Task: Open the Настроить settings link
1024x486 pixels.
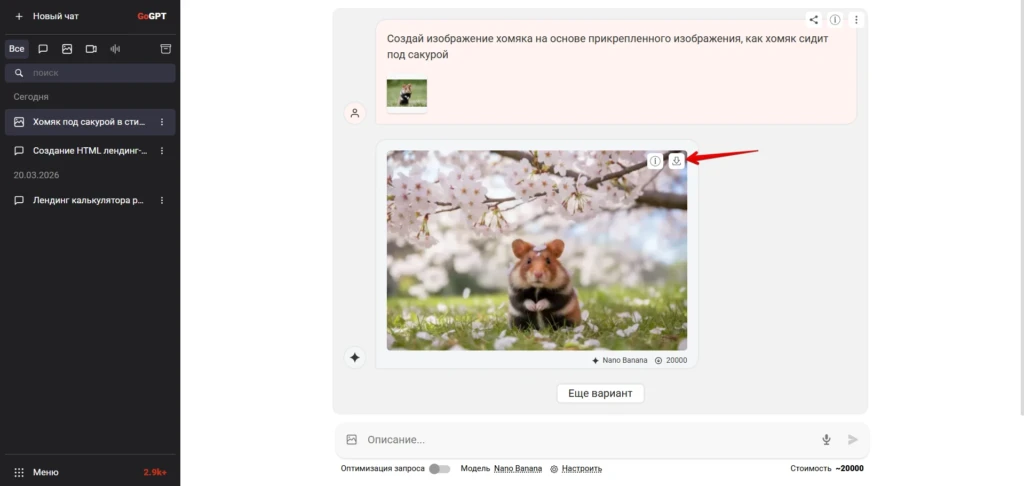Action: click(582, 469)
